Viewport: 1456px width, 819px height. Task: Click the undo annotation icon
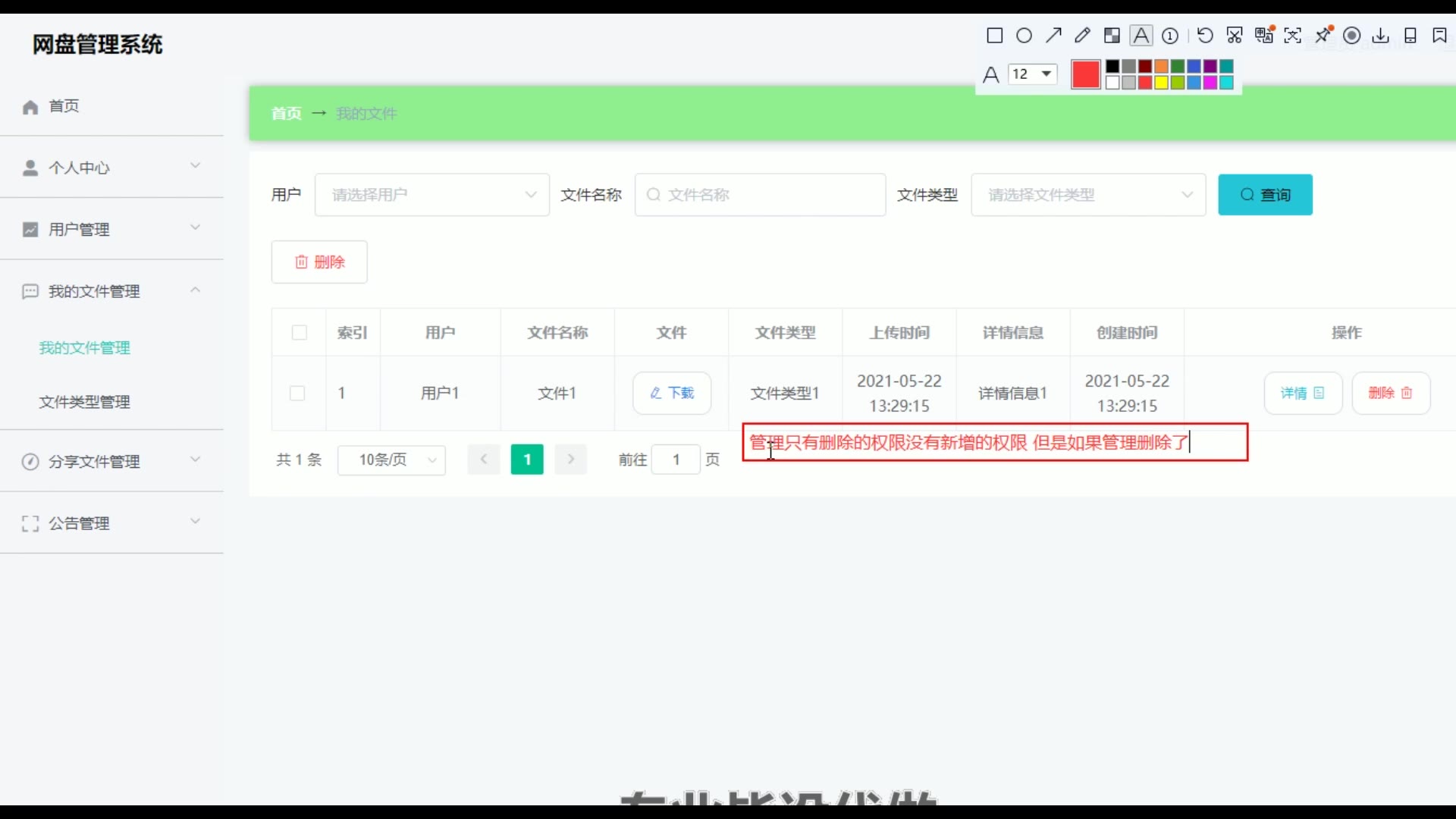(1205, 36)
